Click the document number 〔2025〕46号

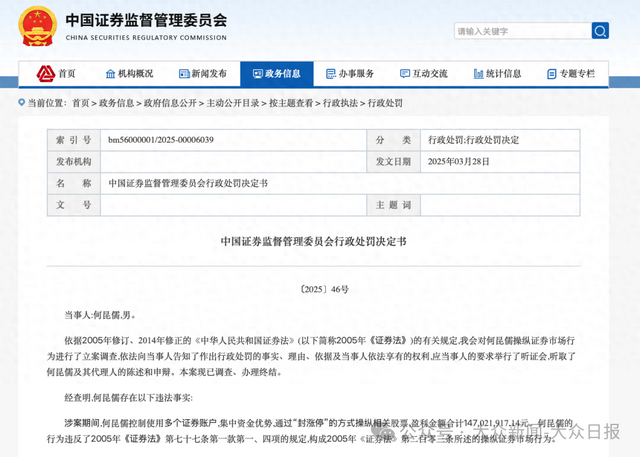tap(324, 289)
